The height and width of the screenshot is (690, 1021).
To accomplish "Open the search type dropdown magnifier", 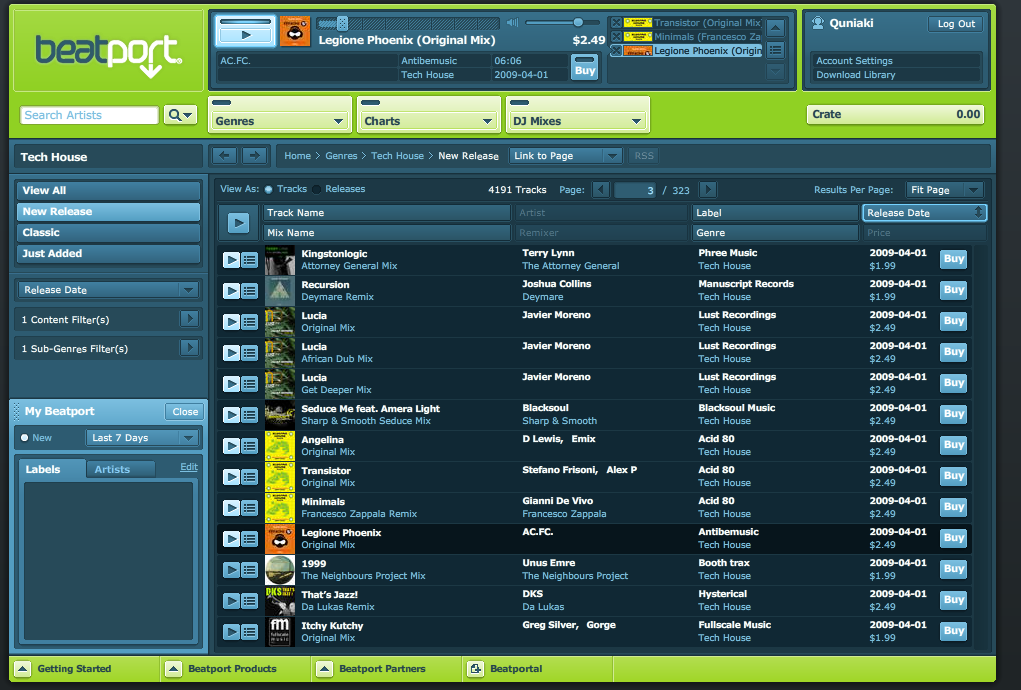I will [180, 115].
